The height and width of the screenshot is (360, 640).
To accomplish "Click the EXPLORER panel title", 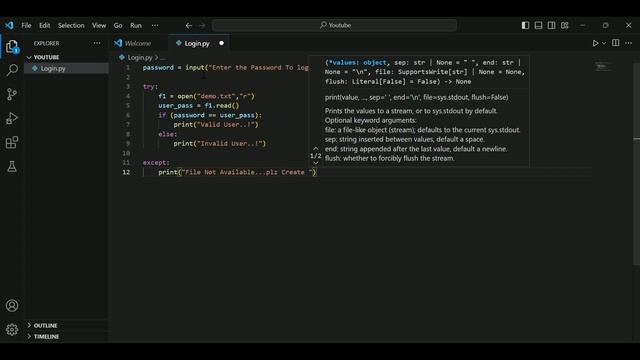I will (47, 43).
